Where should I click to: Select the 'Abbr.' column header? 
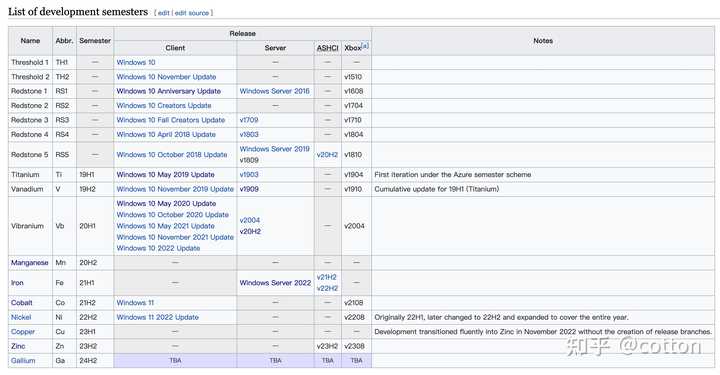point(64,40)
